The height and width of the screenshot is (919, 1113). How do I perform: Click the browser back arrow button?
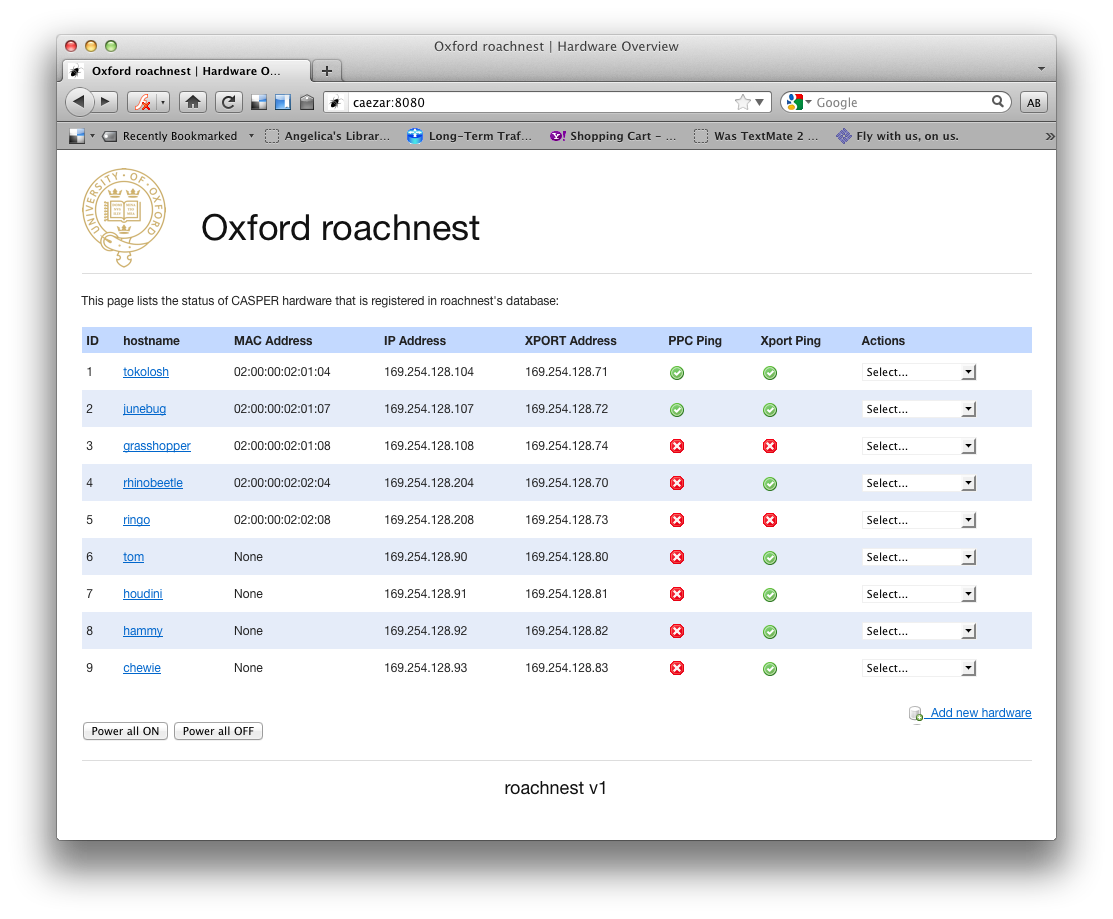coord(79,102)
